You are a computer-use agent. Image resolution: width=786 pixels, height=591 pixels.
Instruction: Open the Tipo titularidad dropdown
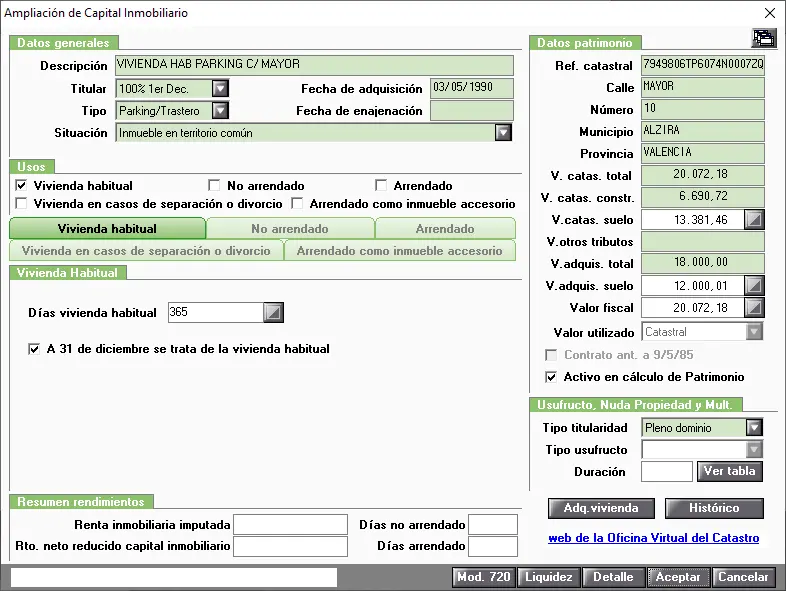click(754, 428)
